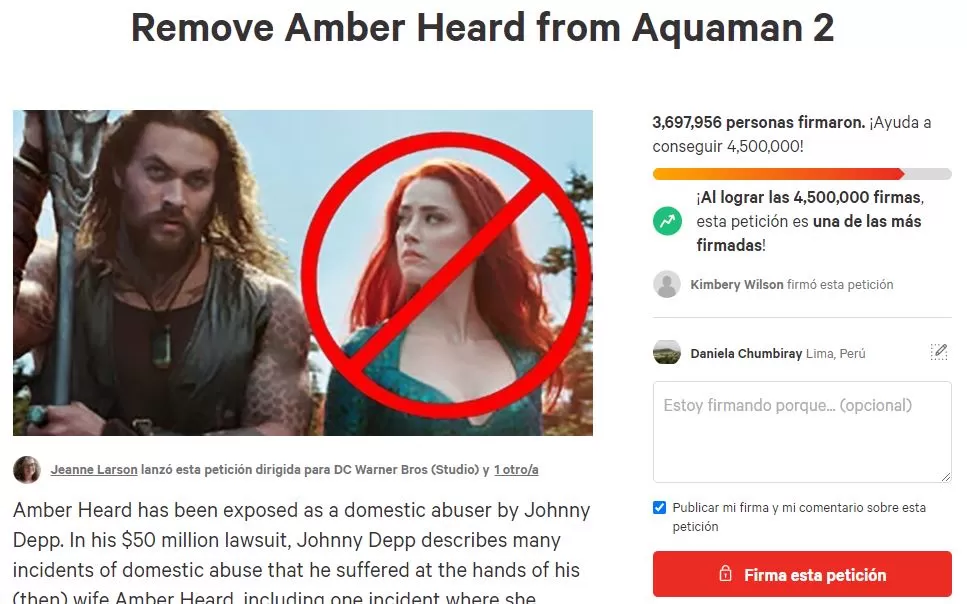The height and width of the screenshot is (604, 967).
Task: Click Daniela Chumbiray's profile picture
Action: point(667,353)
